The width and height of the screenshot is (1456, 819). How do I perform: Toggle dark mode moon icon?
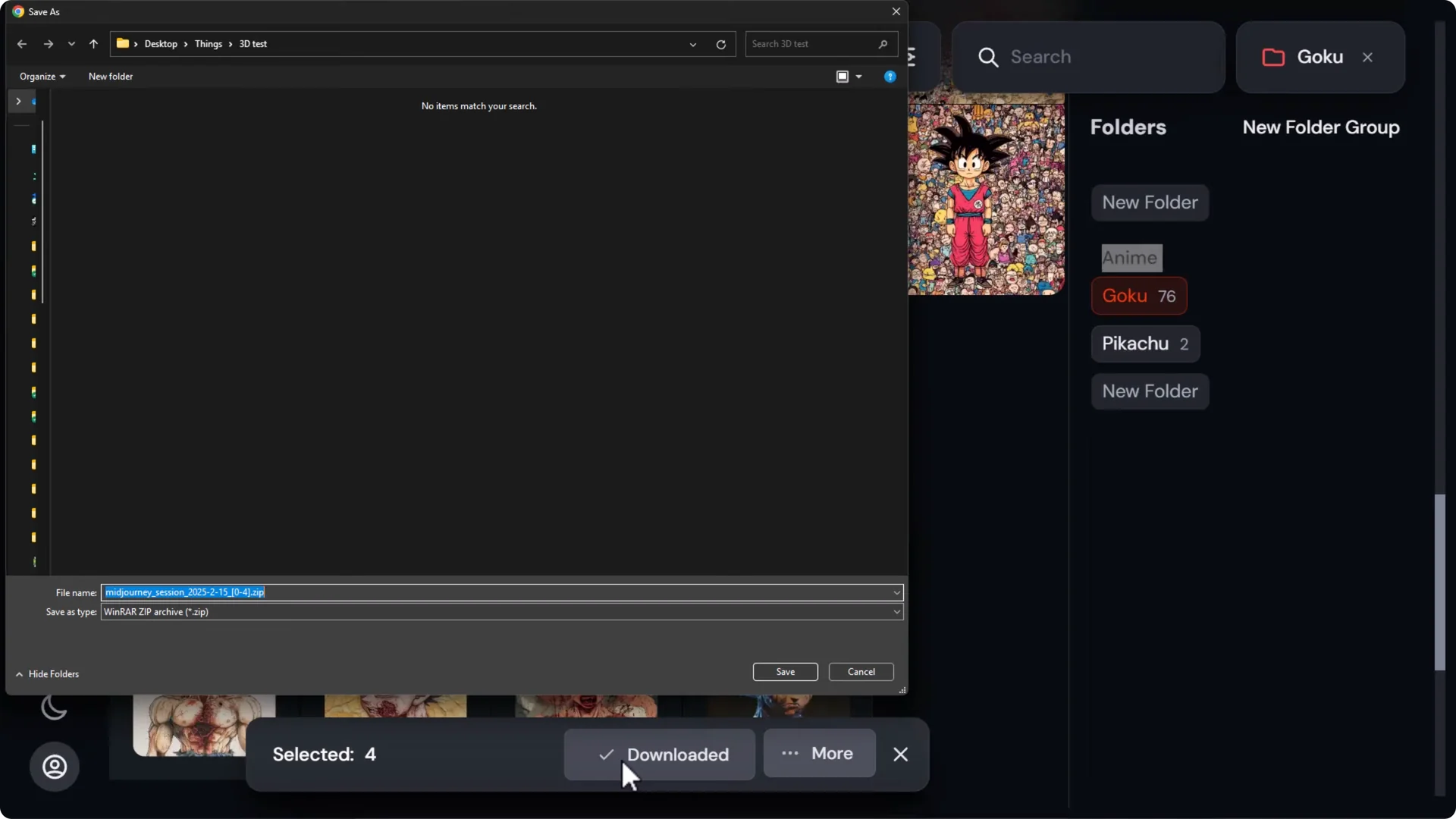pos(54,708)
